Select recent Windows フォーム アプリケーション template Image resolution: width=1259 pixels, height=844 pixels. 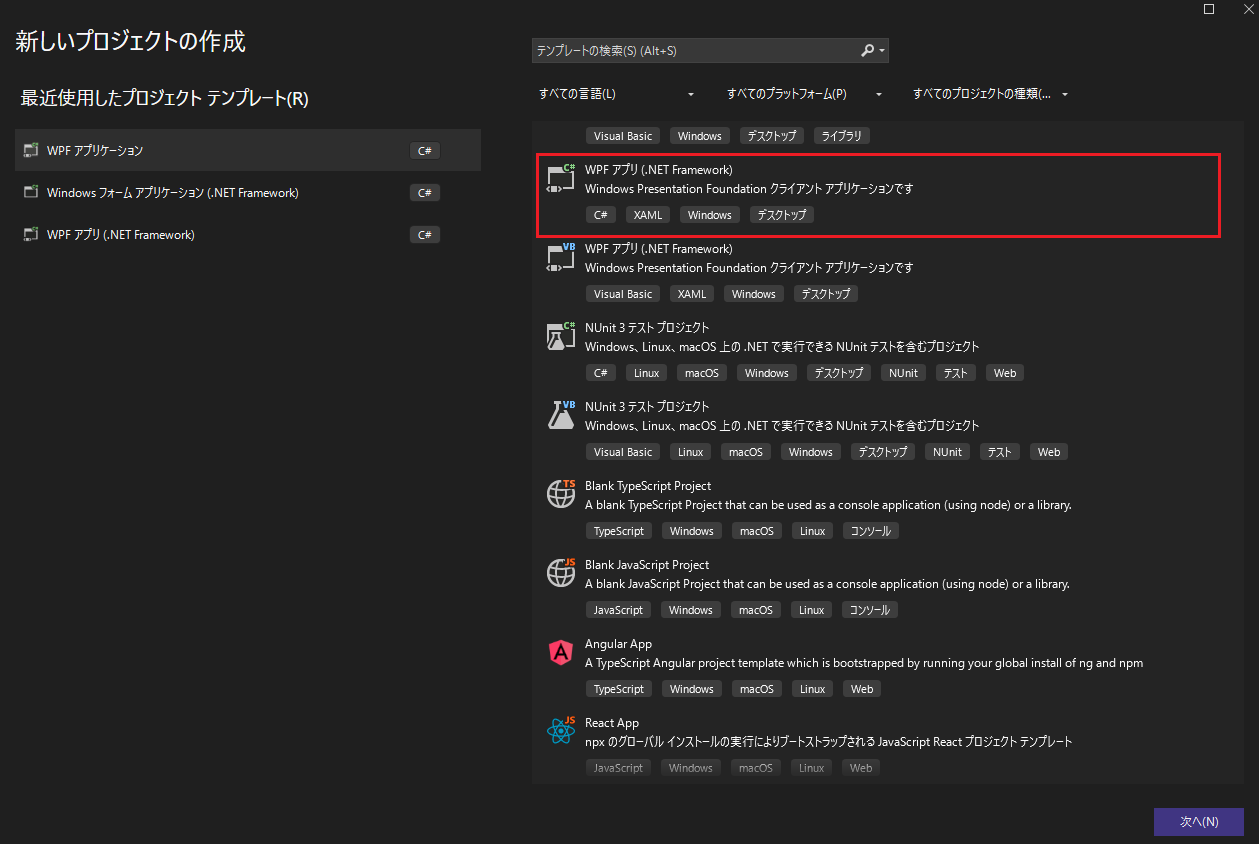point(172,193)
